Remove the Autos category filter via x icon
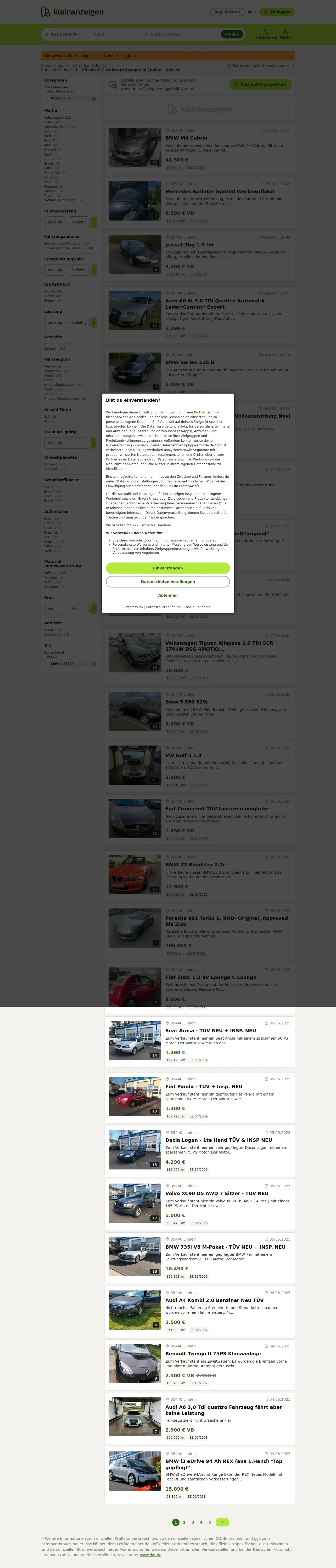Viewport: 336px width, 1568px height. pyautogui.click(x=94, y=99)
